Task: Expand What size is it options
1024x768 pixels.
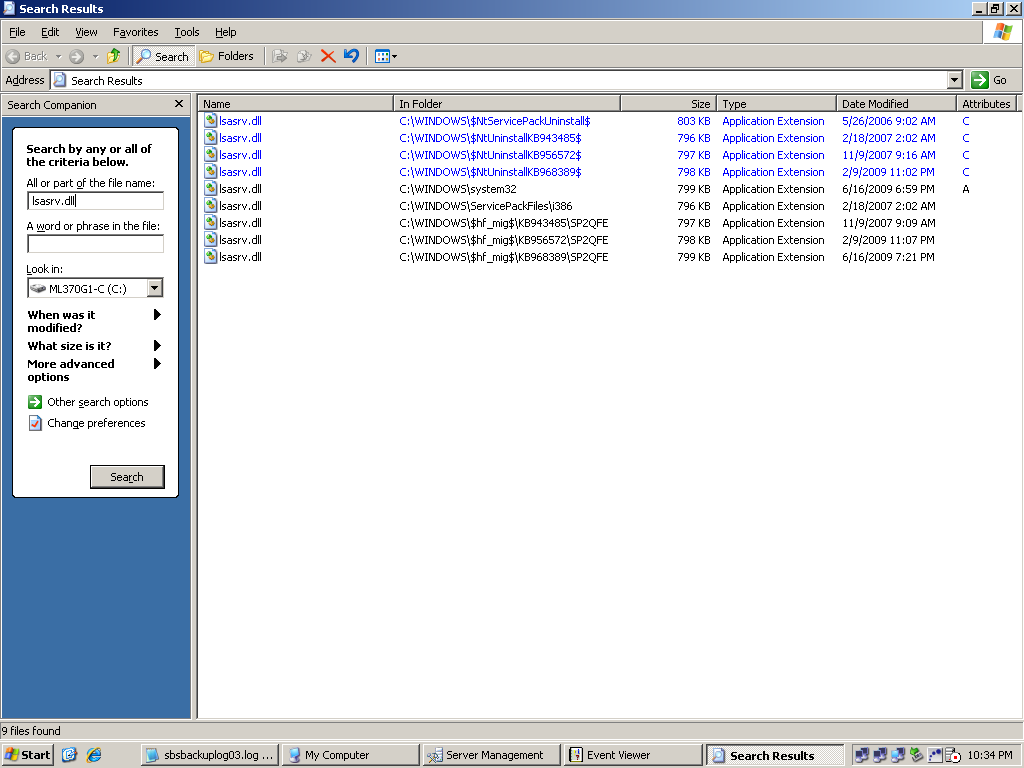Action: (93, 345)
